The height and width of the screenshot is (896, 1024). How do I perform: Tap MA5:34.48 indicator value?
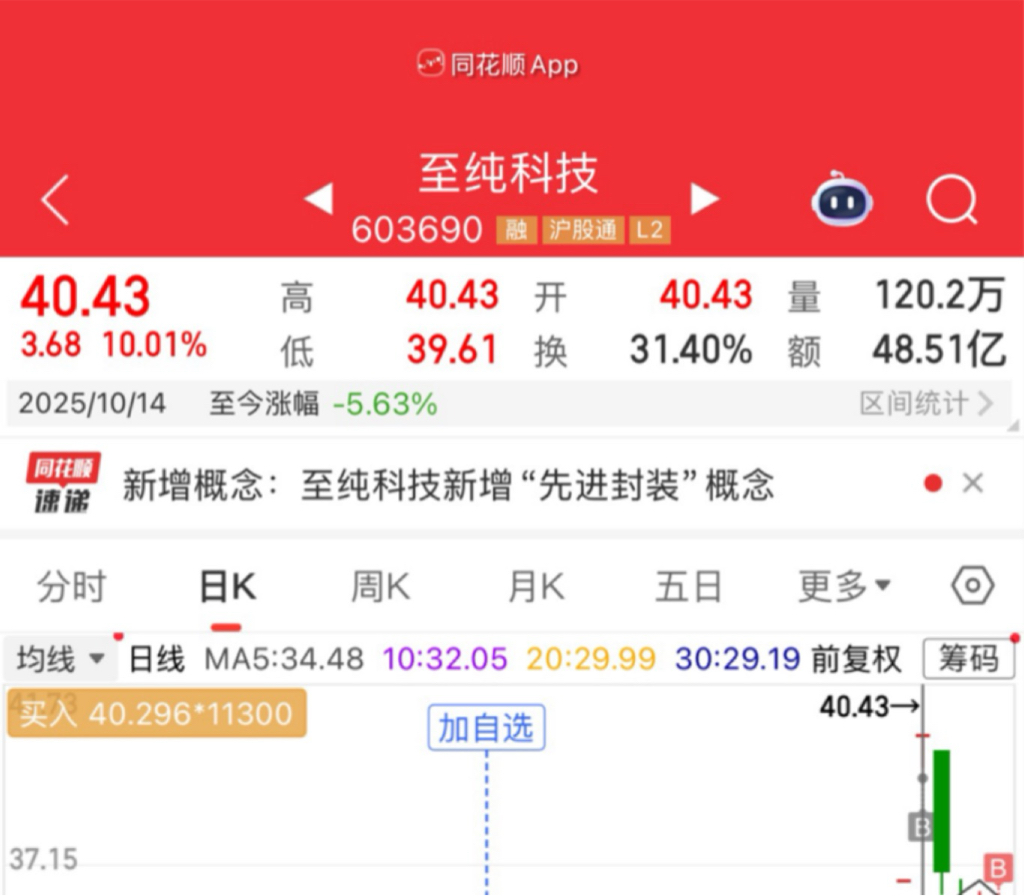click(x=284, y=659)
